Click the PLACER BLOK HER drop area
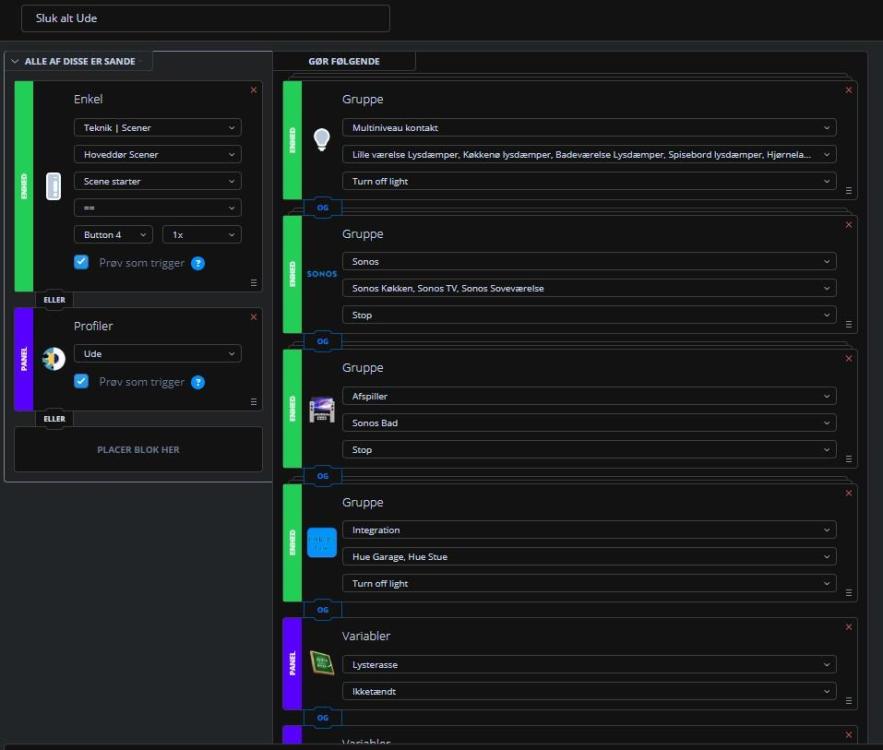 [x=138, y=450]
